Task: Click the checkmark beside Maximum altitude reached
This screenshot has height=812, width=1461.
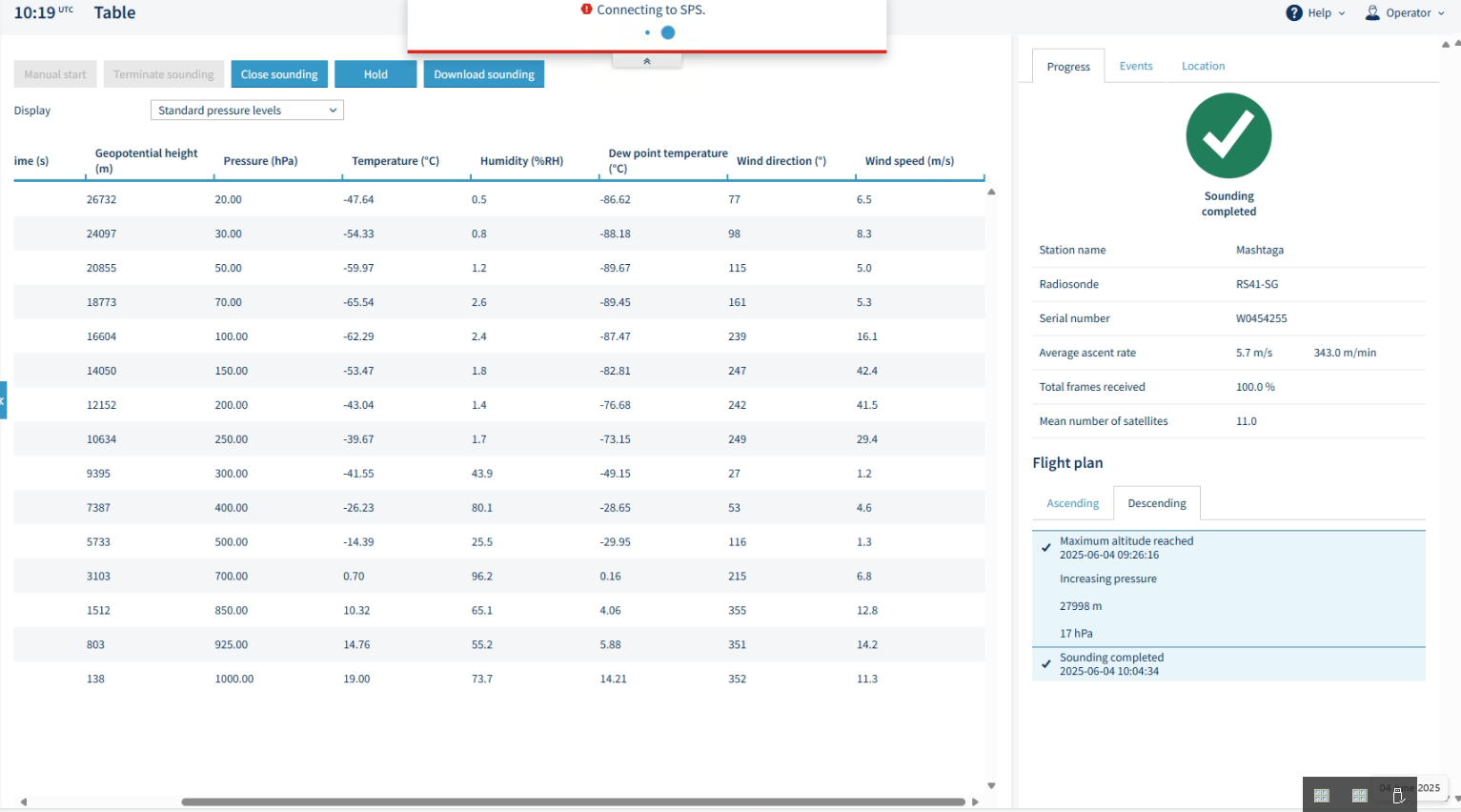Action: click(1046, 547)
